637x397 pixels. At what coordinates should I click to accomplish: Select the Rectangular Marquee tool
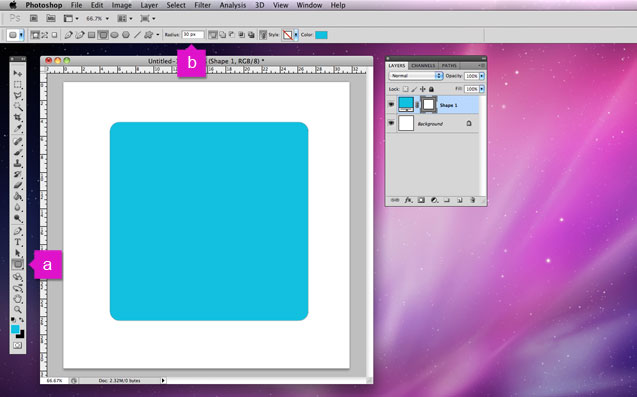[x=17, y=85]
